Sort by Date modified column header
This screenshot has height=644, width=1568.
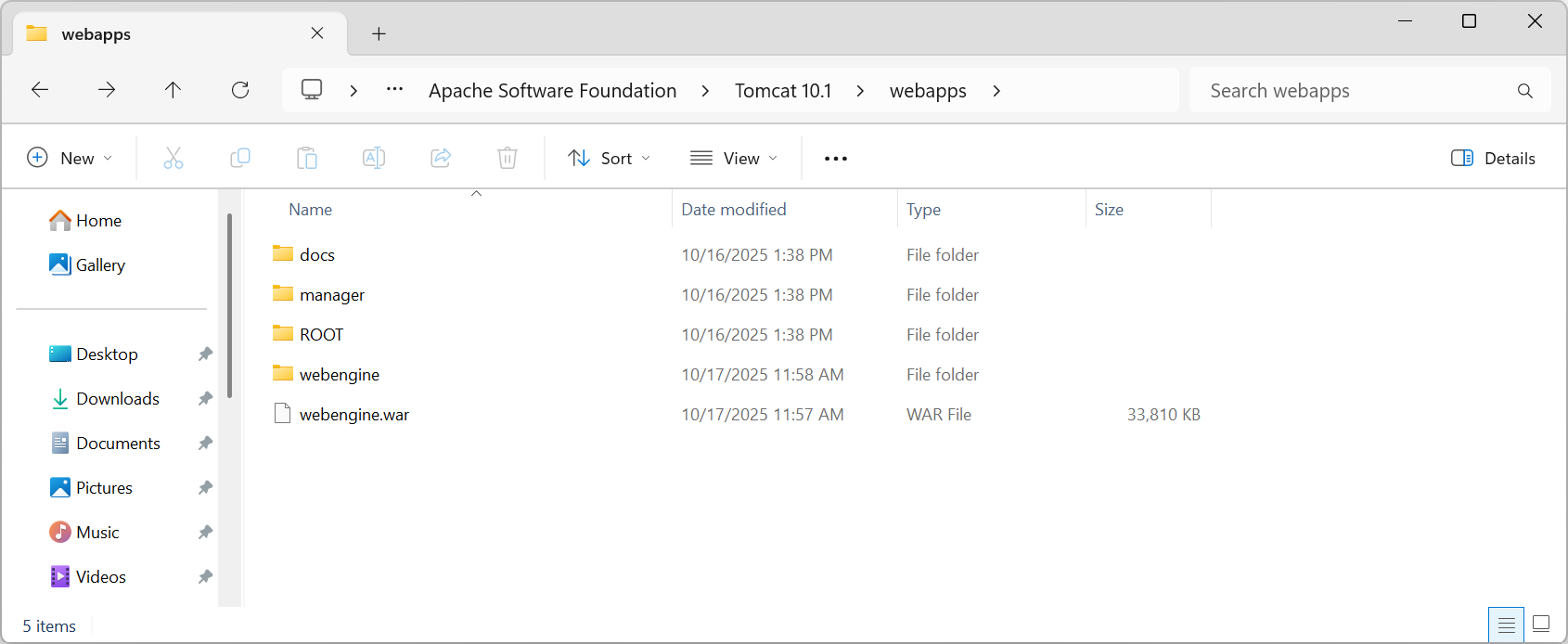734,210
